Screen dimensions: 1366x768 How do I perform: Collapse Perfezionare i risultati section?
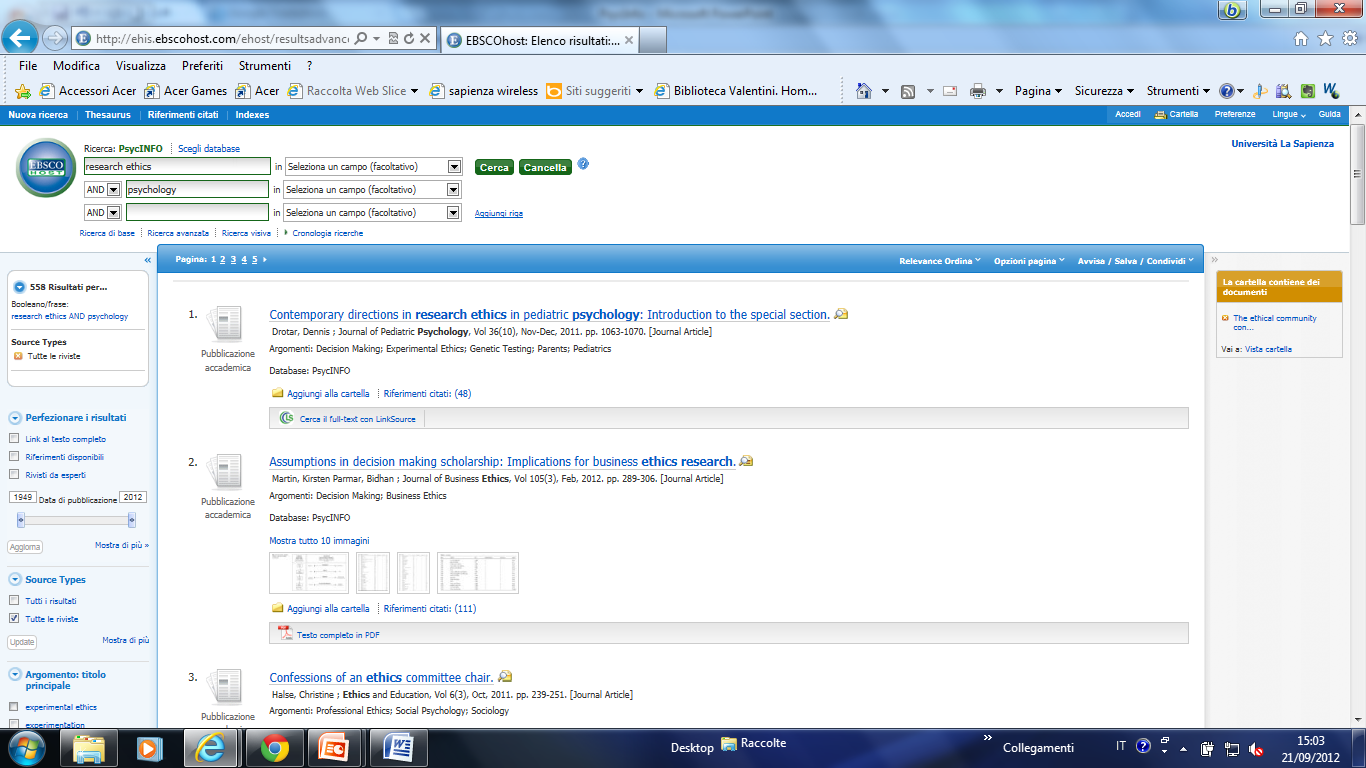(16, 418)
